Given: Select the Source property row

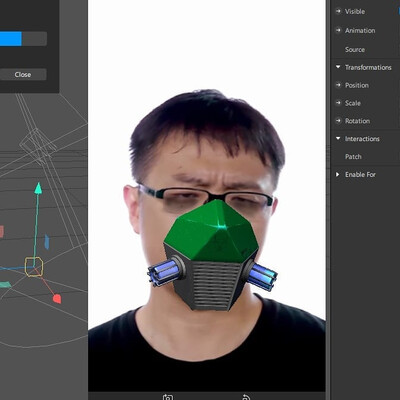Looking at the screenshot, I should (365, 50).
